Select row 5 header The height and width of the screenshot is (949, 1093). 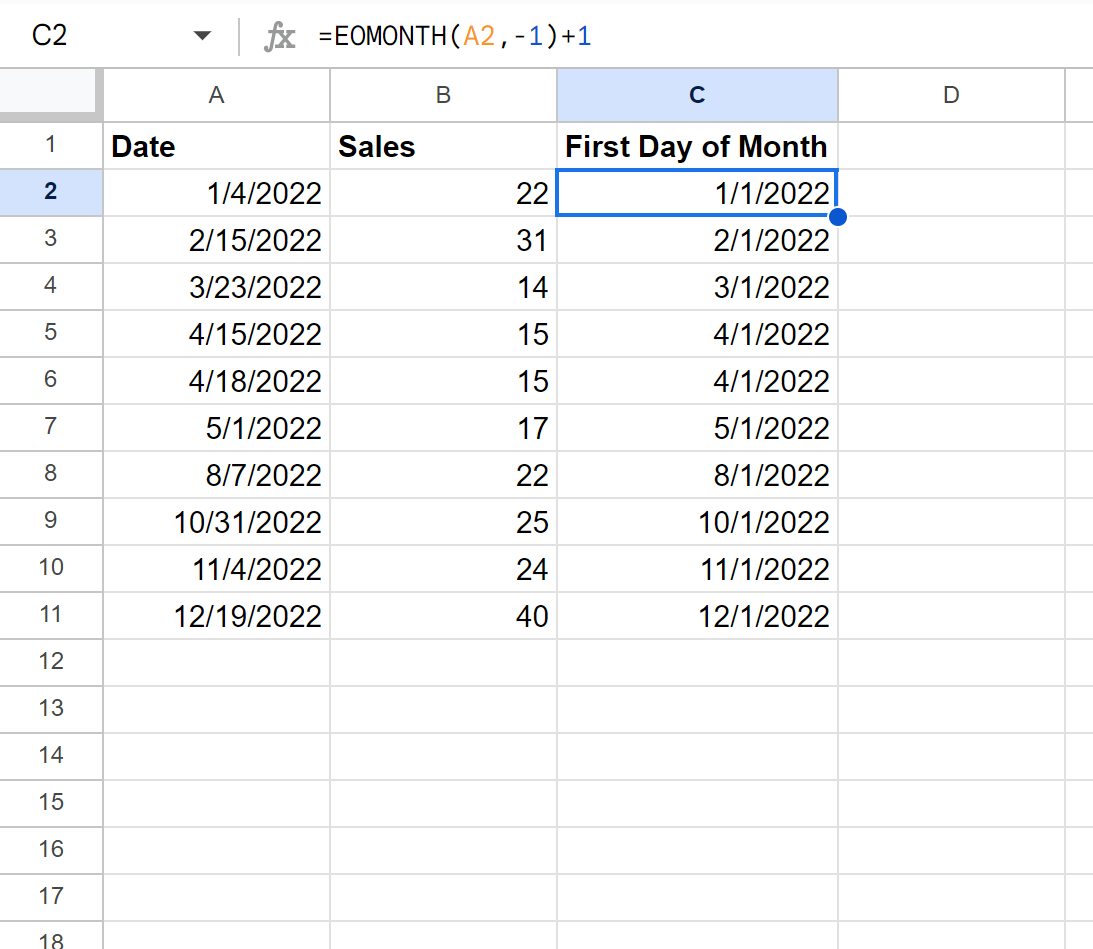51,333
